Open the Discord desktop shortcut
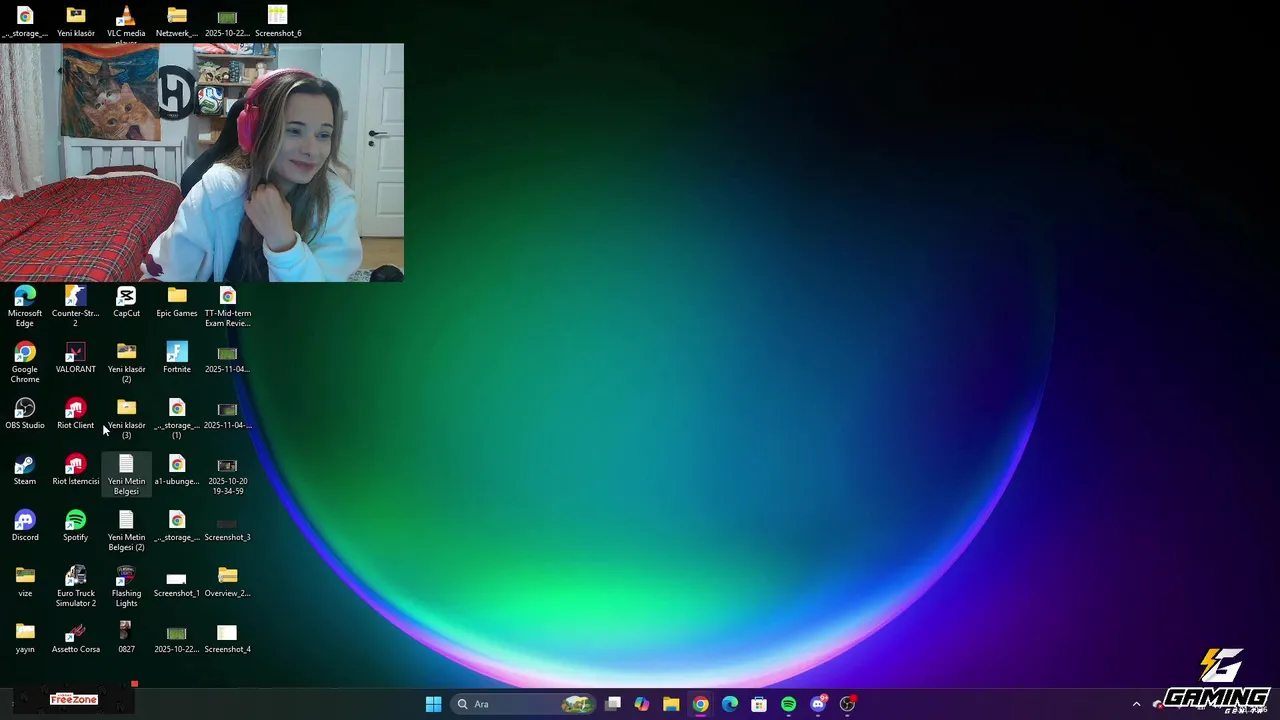Viewport: 1280px width, 720px height. click(x=25, y=526)
